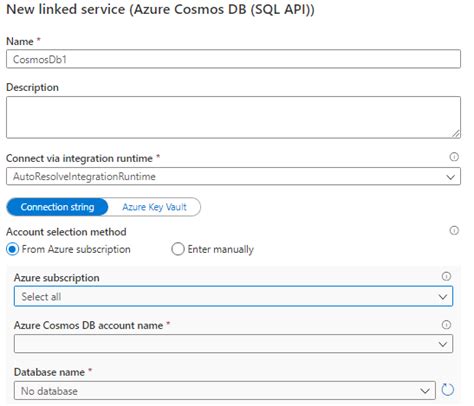Click the chevron of the AutoResolveIntegrationRuntime combo box
Viewport: 474px width, 406px height.
click(450, 177)
